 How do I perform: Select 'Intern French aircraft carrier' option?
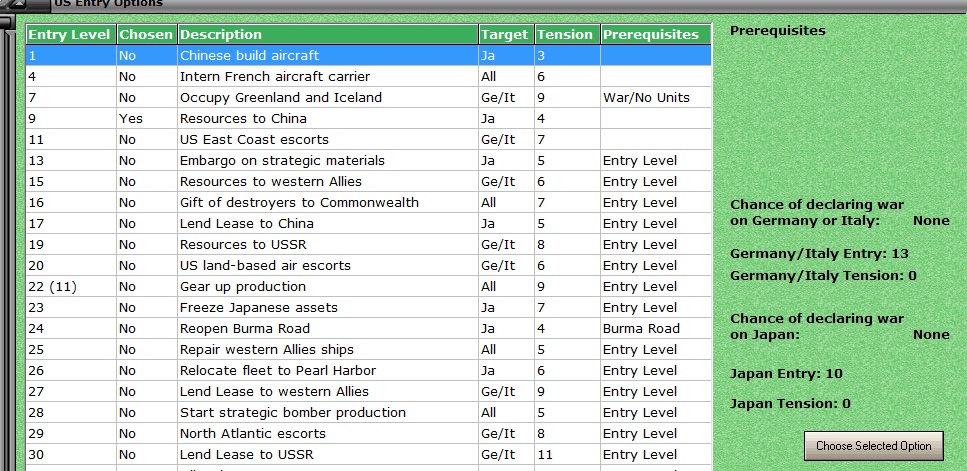tap(369, 76)
